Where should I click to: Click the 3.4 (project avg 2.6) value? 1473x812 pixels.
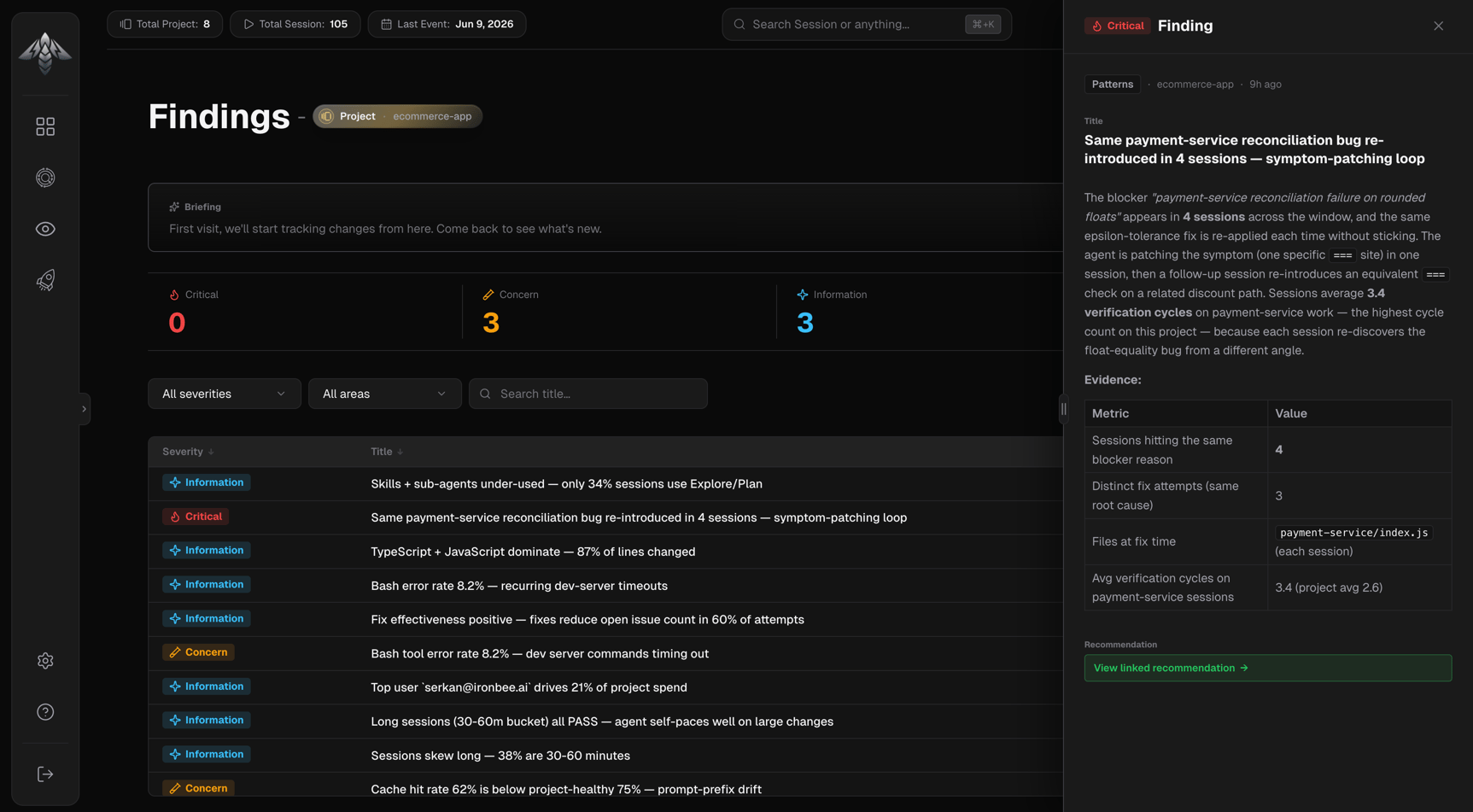click(x=1329, y=587)
